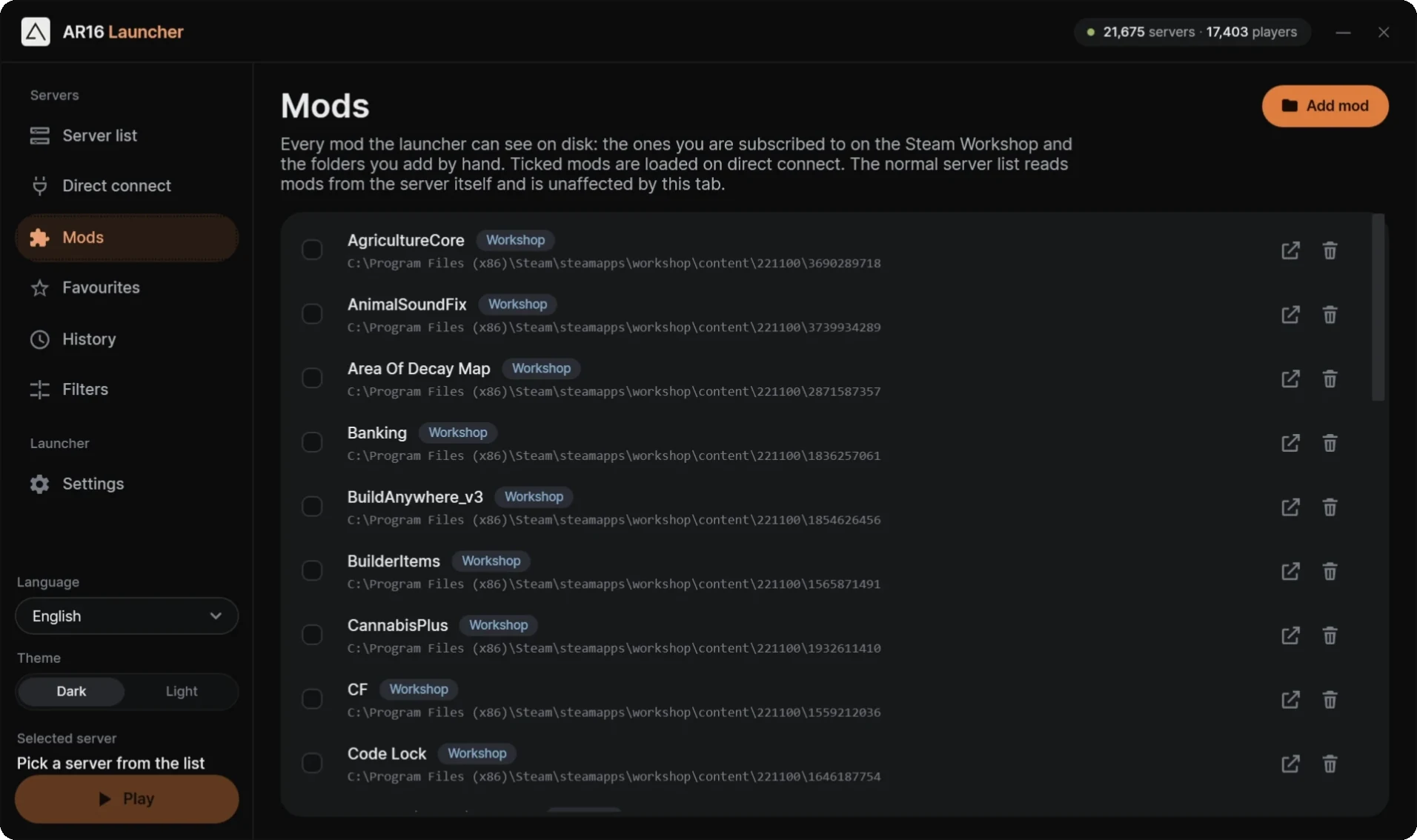
Task: Delete the CannabisPlus mod
Action: pos(1330,636)
